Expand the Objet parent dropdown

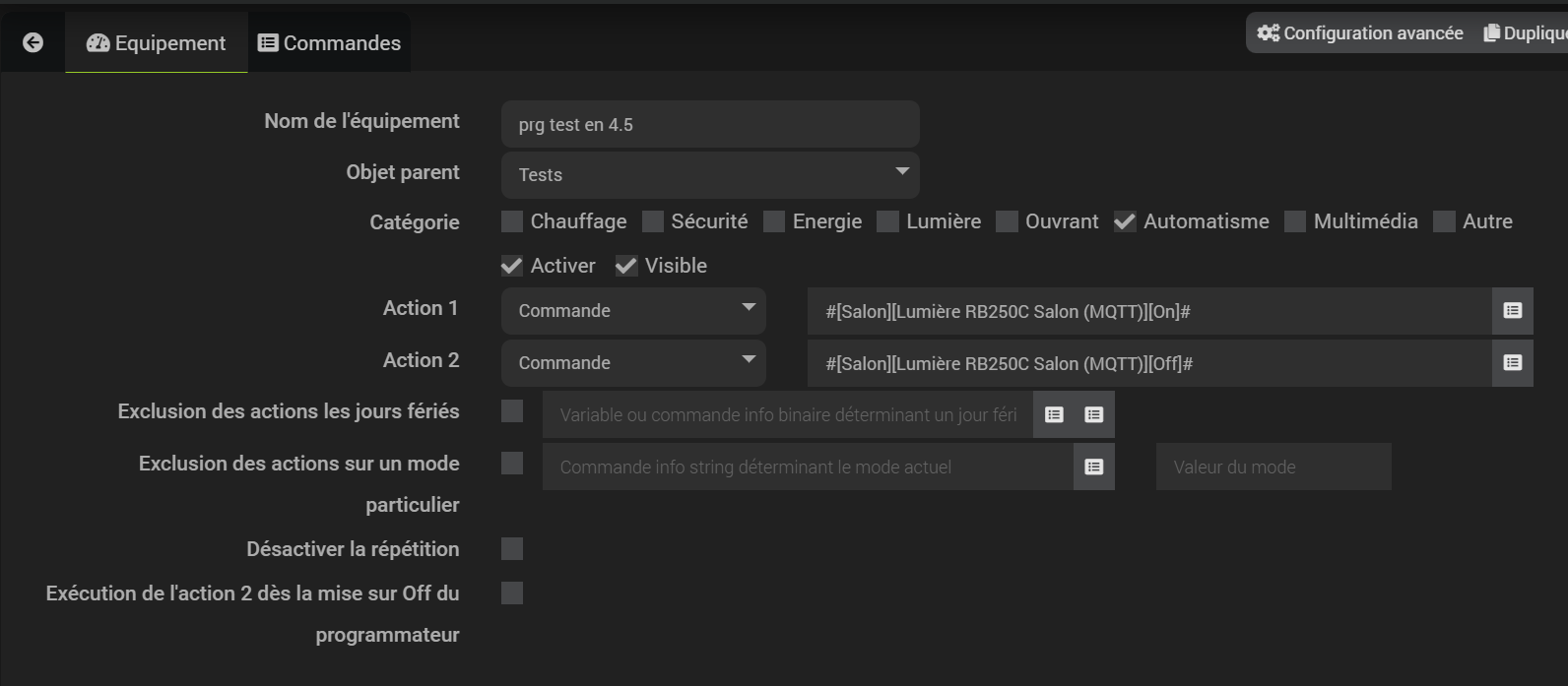[710, 174]
